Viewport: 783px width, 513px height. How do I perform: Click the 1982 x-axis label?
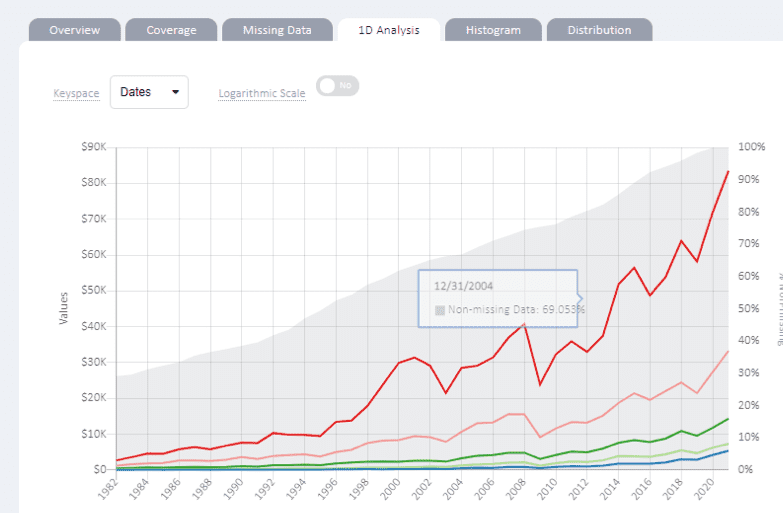pyautogui.click(x=111, y=489)
